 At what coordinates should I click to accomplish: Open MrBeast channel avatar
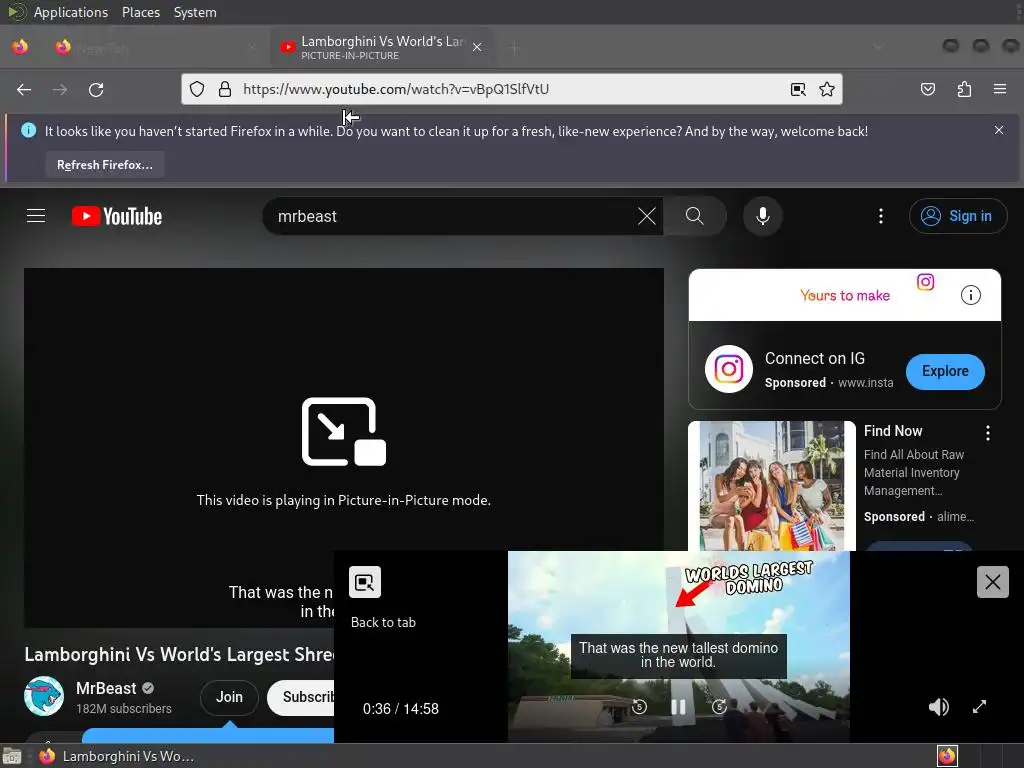tap(44, 696)
